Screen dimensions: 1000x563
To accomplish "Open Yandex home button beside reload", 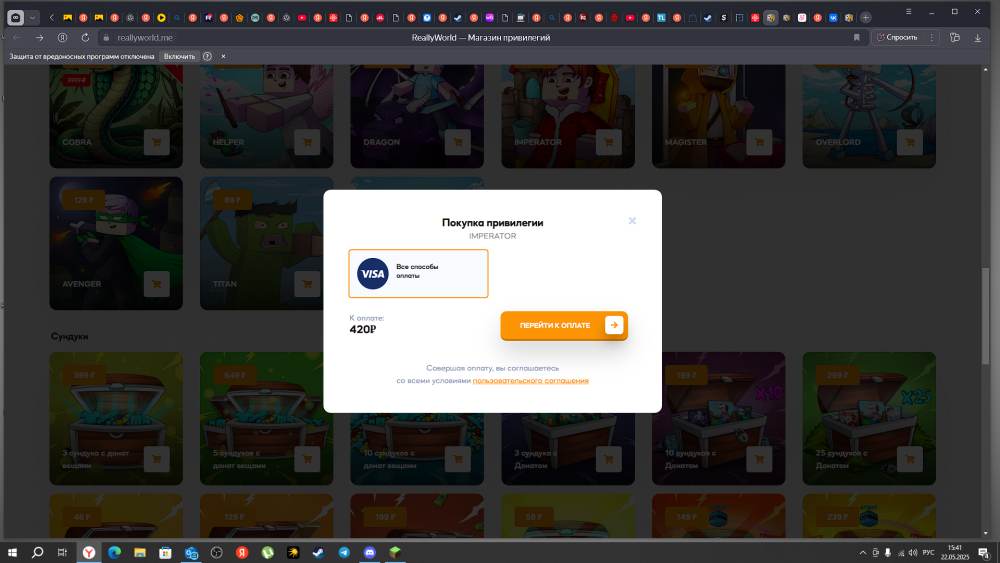I will [x=62, y=38].
